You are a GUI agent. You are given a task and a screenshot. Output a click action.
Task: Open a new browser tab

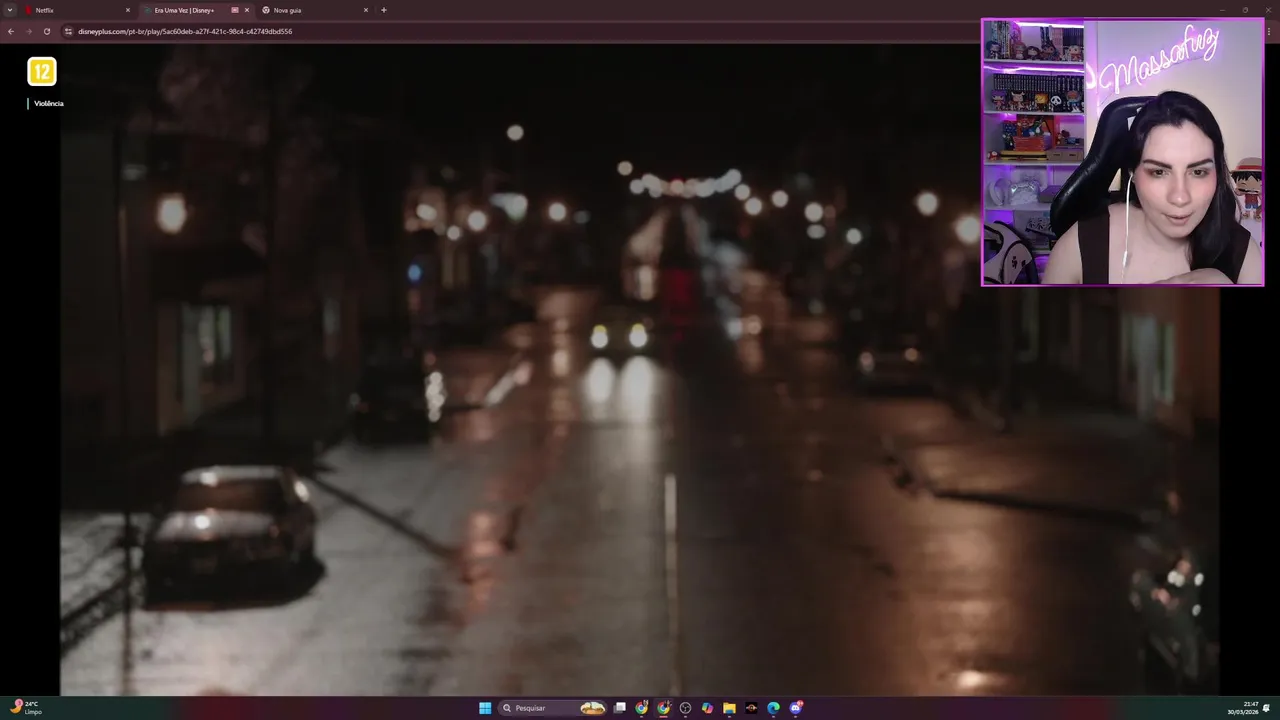point(384,10)
